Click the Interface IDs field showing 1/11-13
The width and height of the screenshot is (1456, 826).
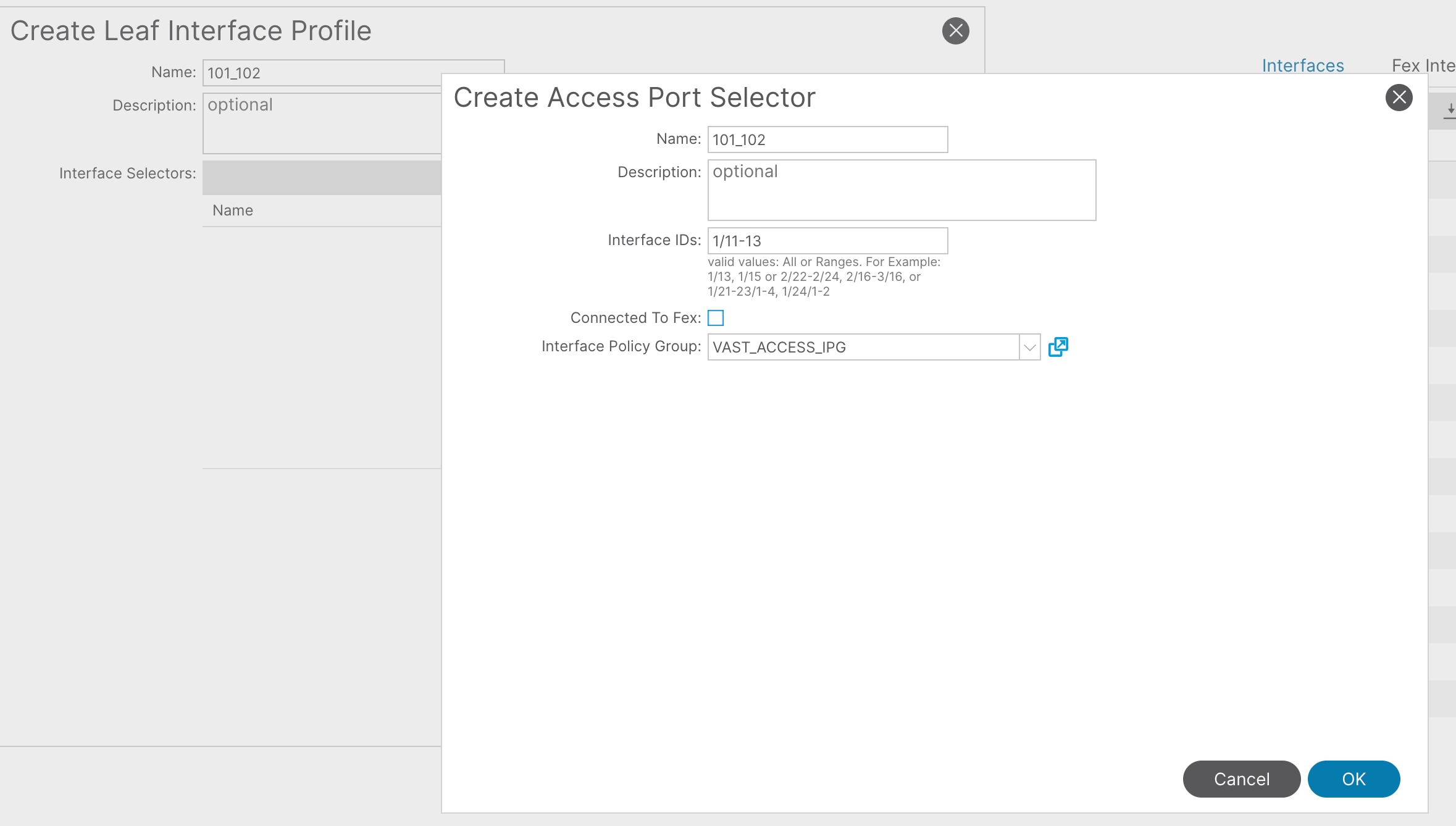pyautogui.click(x=827, y=241)
